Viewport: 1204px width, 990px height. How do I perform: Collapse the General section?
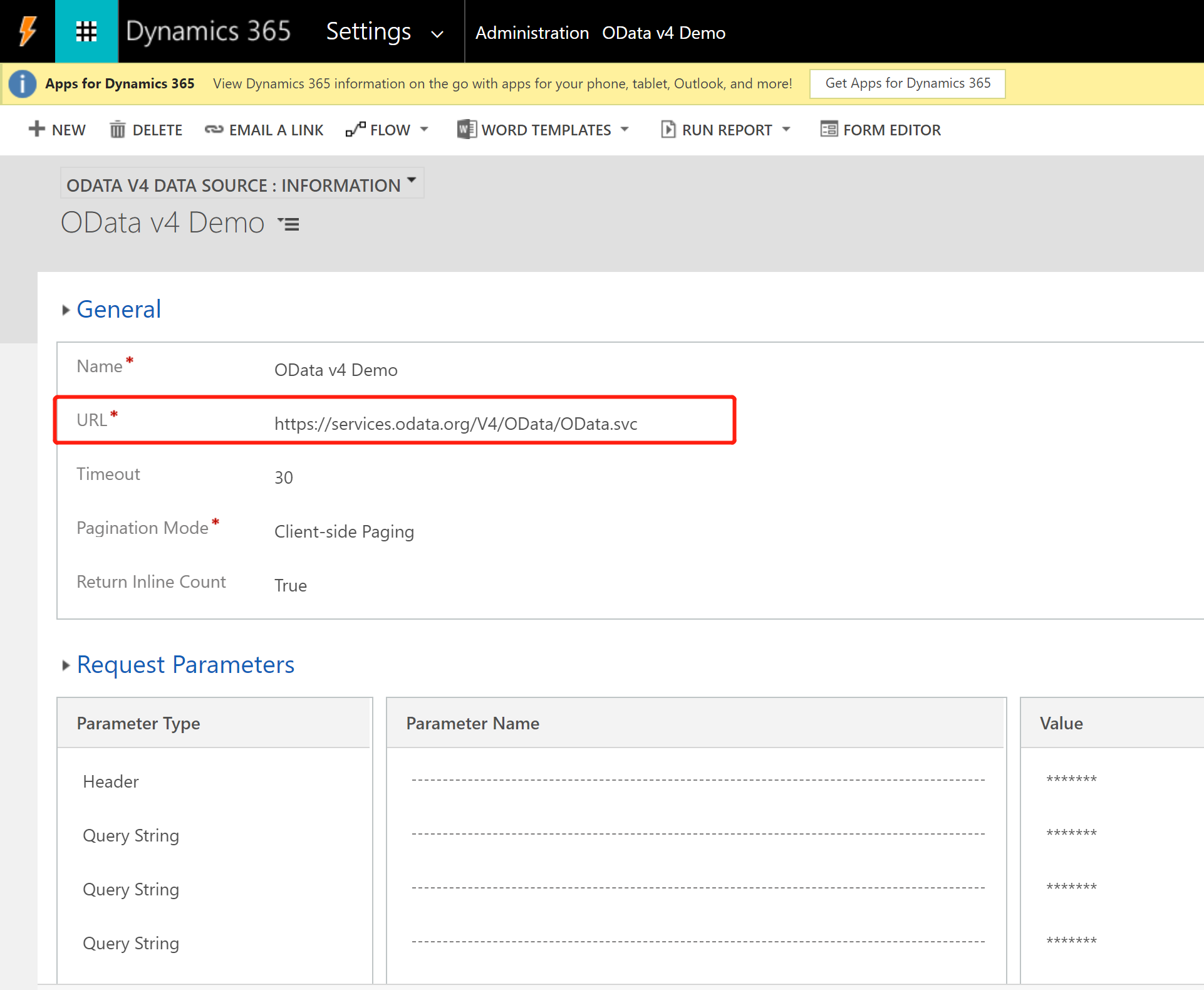[x=66, y=310]
